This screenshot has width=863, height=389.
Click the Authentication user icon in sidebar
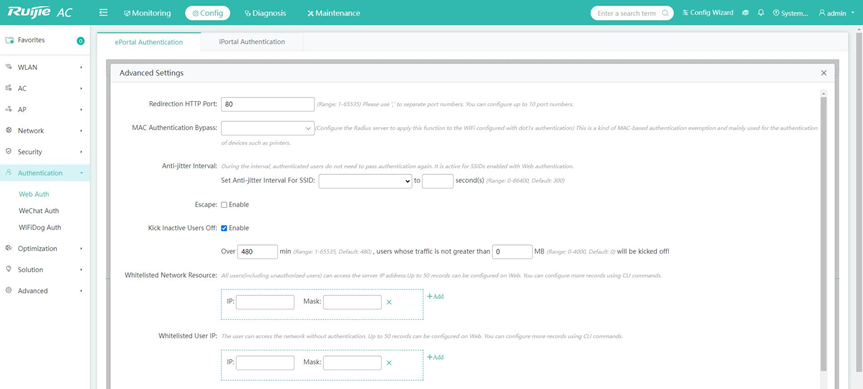(x=8, y=173)
